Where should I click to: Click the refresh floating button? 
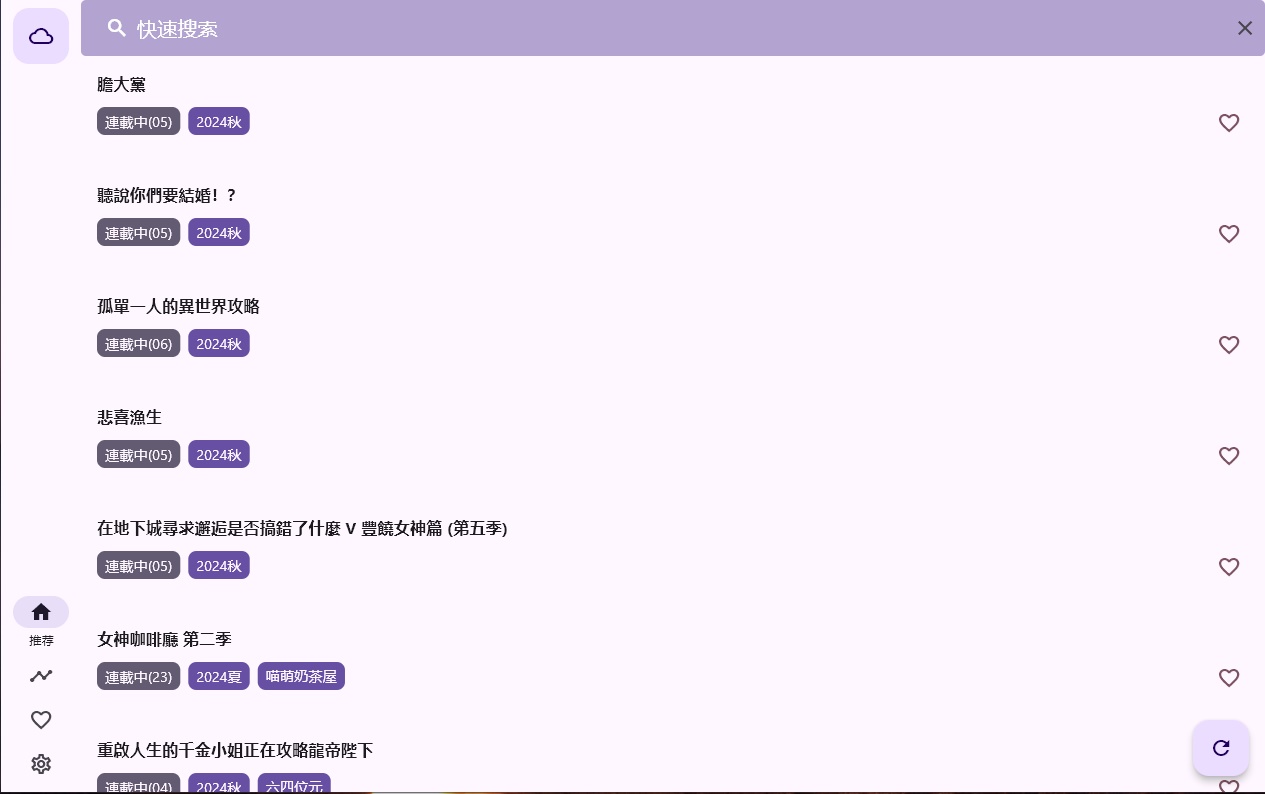pyautogui.click(x=1220, y=748)
